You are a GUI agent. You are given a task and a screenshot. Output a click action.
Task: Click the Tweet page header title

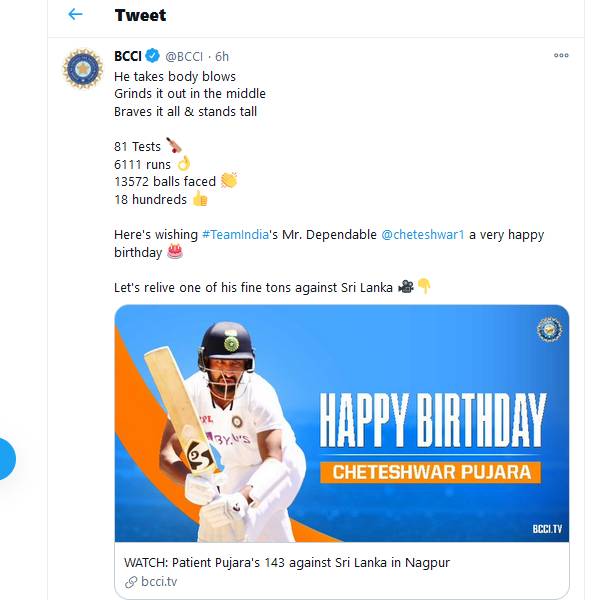tap(140, 15)
